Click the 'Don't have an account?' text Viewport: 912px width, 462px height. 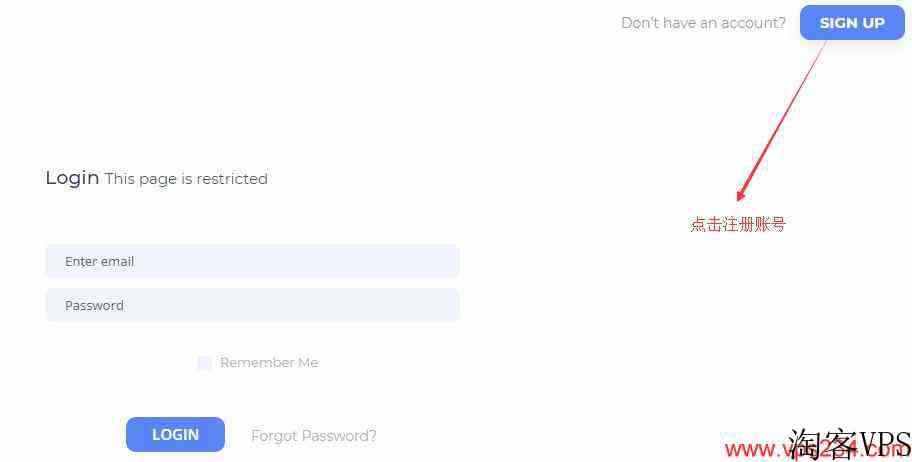click(703, 23)
